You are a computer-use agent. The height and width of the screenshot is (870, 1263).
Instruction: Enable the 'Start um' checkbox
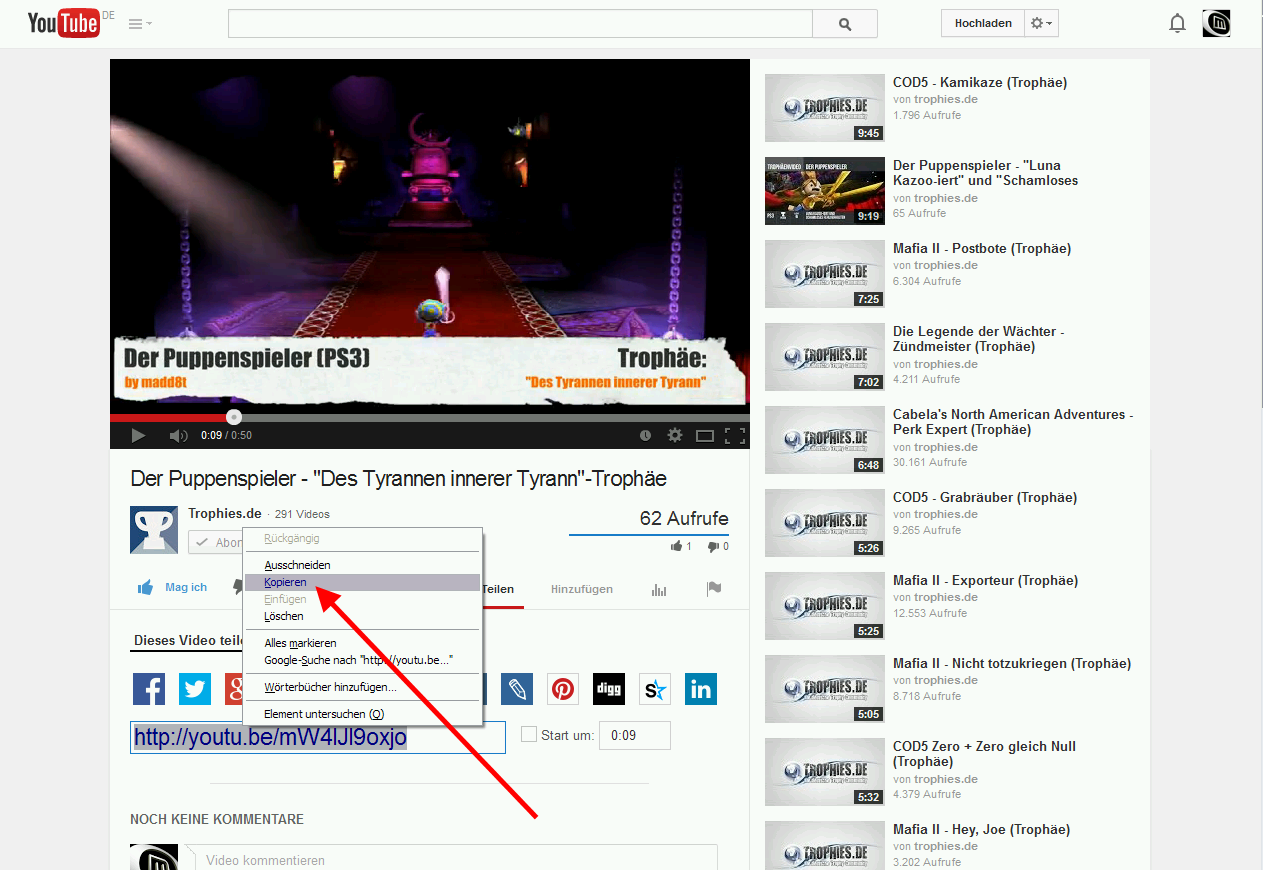(527, 735)
